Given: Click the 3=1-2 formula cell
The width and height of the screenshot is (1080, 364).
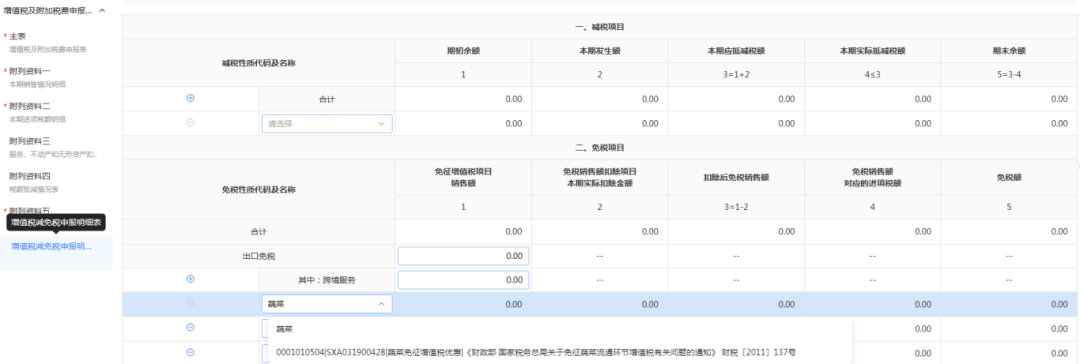Looking at the screenshot, I should pos(736,207).
